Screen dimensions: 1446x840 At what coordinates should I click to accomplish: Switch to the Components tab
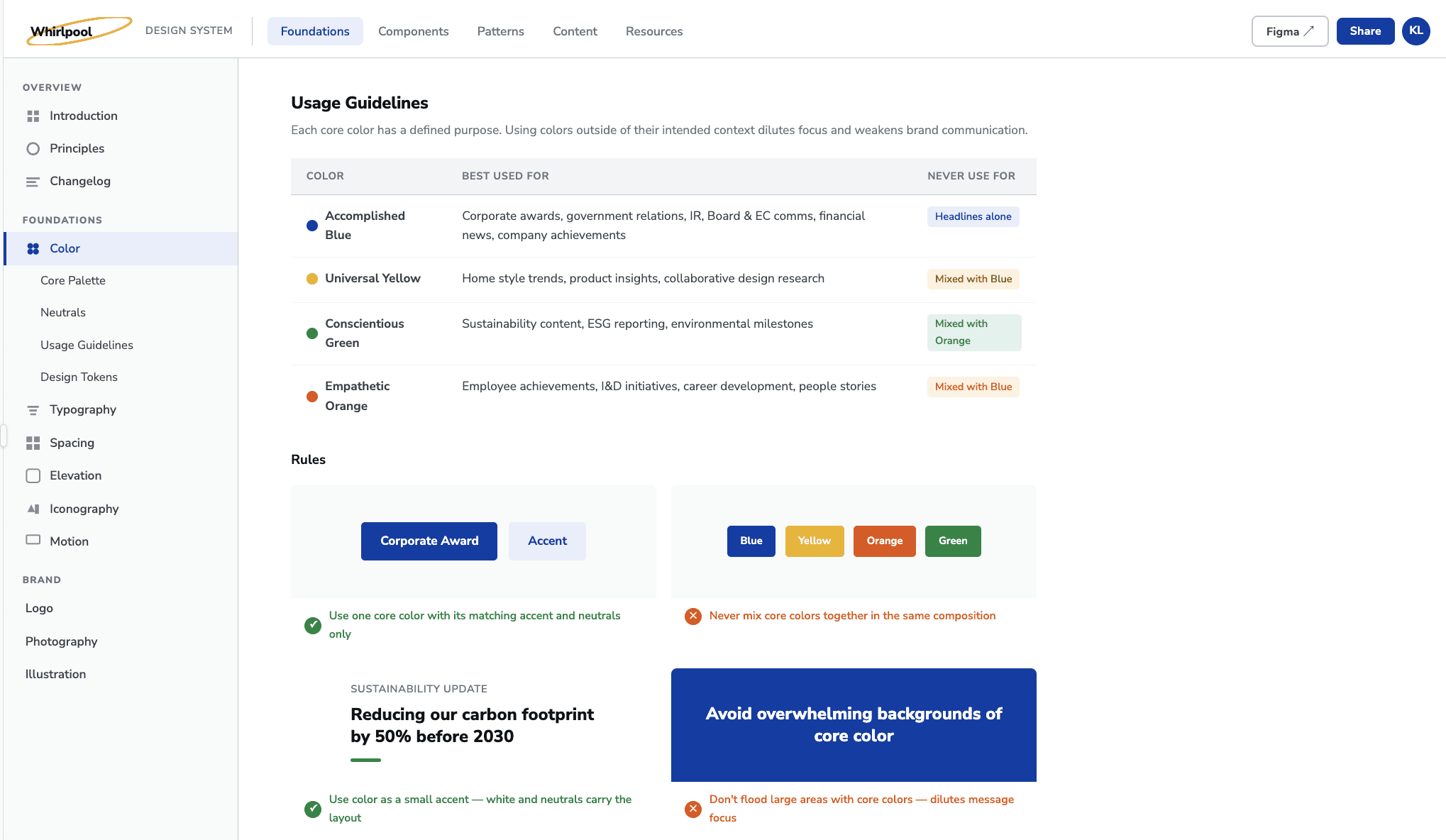[x=413, y=31]
